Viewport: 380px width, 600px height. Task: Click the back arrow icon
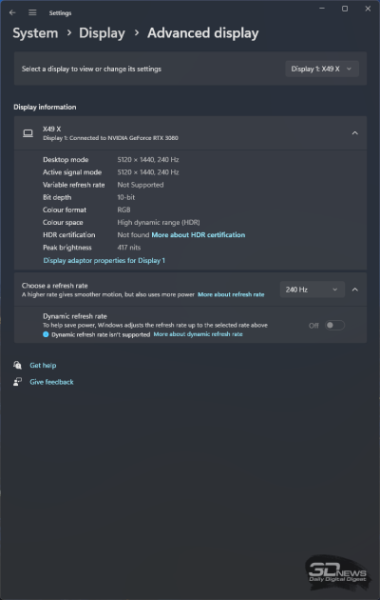(12, 13)
